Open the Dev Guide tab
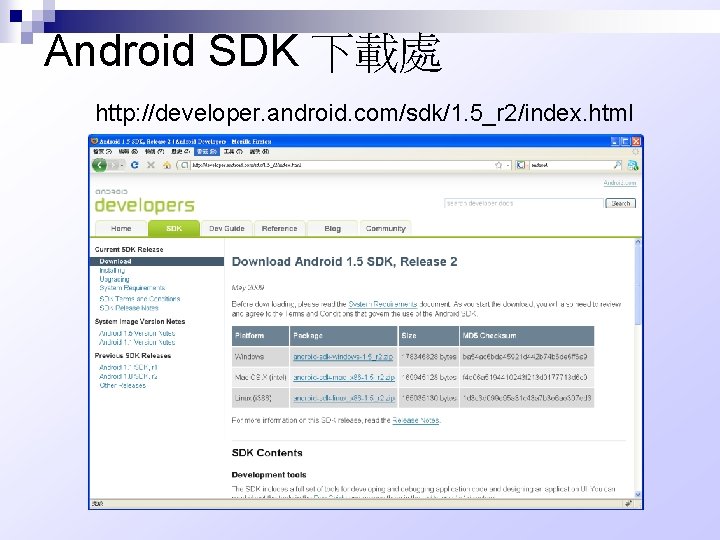This screenshot has width=720, height=540. [226, 228]
